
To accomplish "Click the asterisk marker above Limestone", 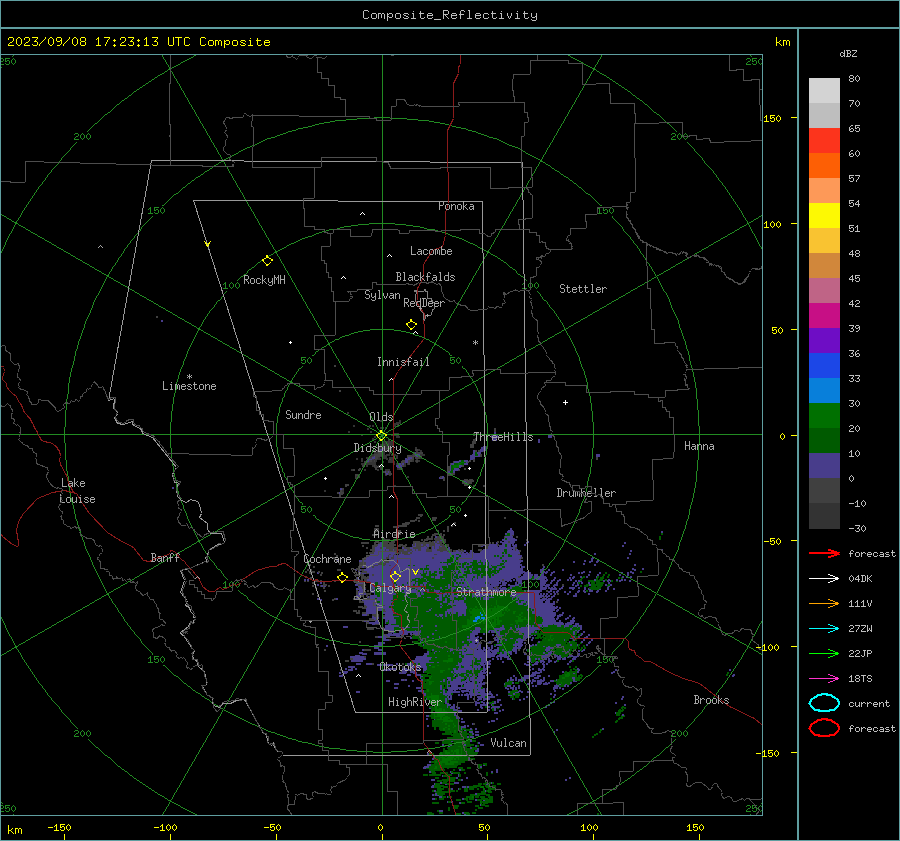I will point(189,377).
